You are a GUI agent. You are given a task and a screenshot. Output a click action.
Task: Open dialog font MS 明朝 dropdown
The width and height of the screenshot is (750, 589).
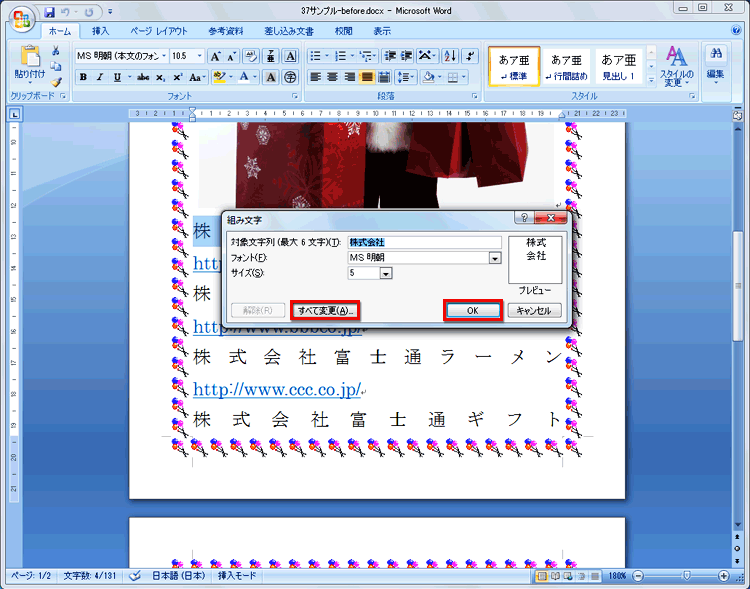495,258
